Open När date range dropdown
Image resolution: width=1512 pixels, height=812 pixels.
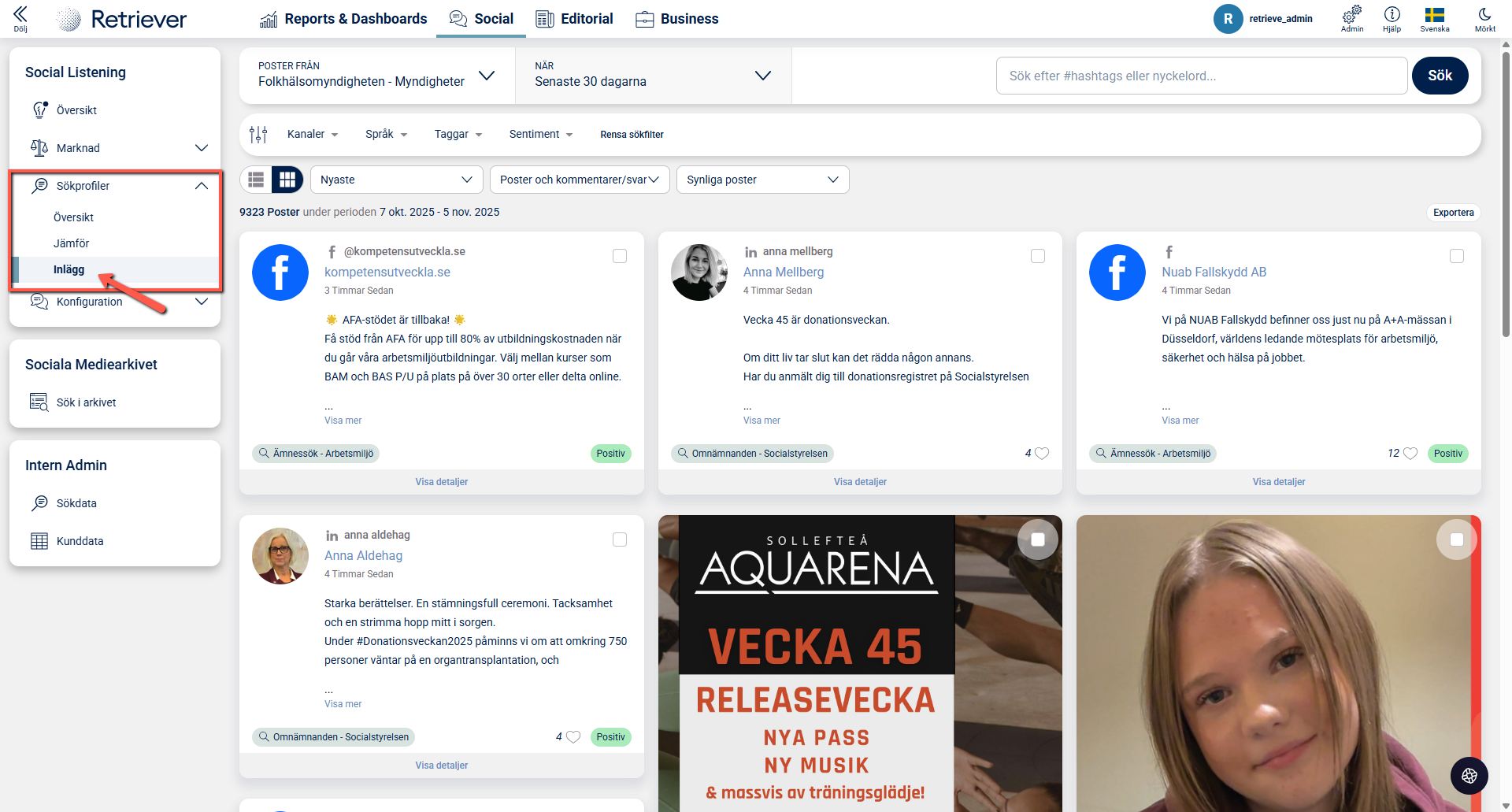tap(654, 76)
